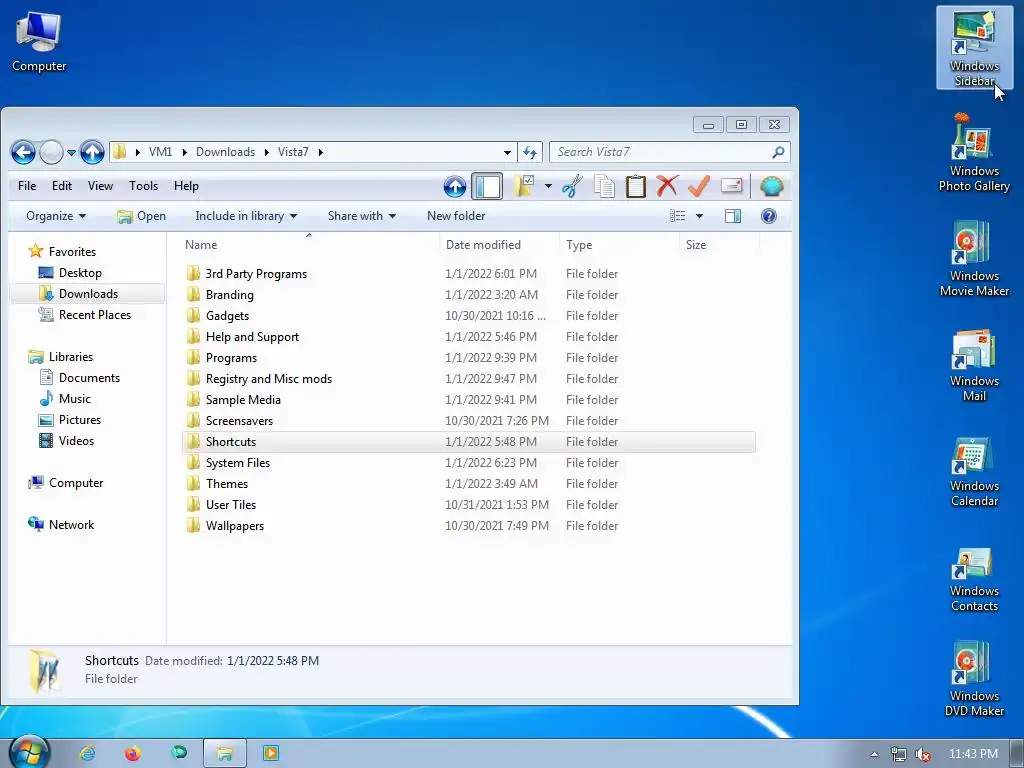The height and width of the screenshot is (768, 1024).
Task: Select Videos library in navigation pane
Action: click(x=67, y=441)
